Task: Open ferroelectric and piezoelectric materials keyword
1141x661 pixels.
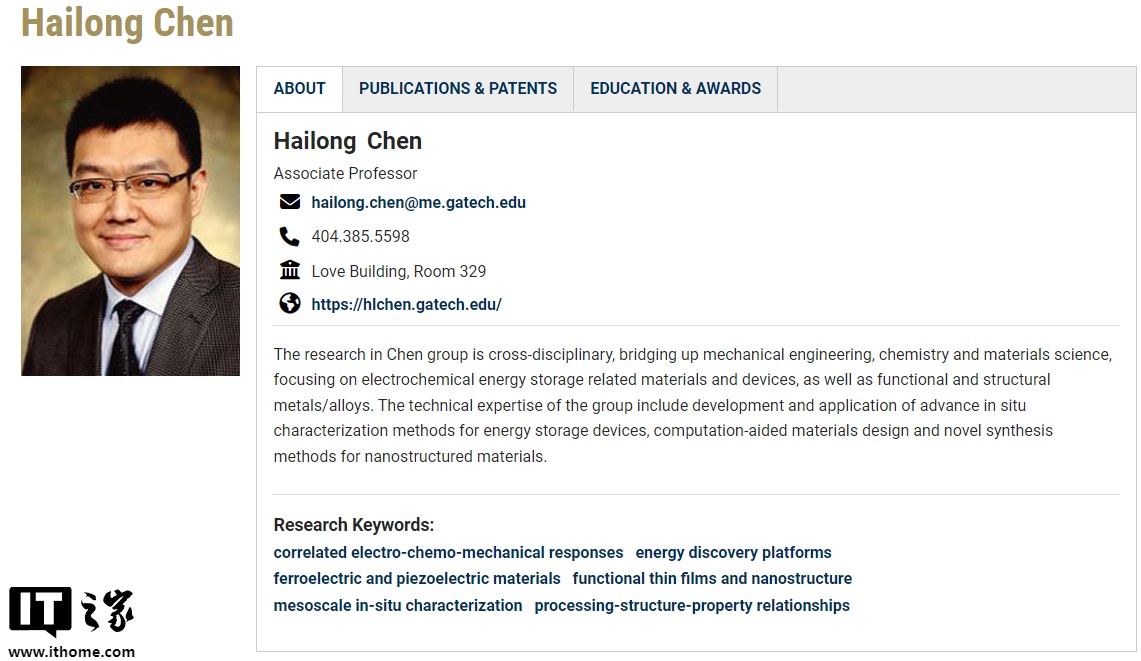Action: 417,578
